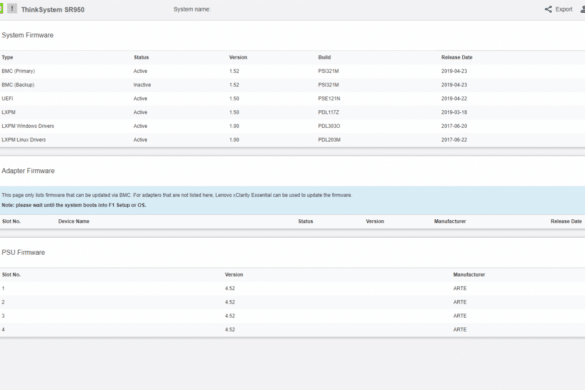
Task: Click release date 2017-06-20
Action: (454, 126)
